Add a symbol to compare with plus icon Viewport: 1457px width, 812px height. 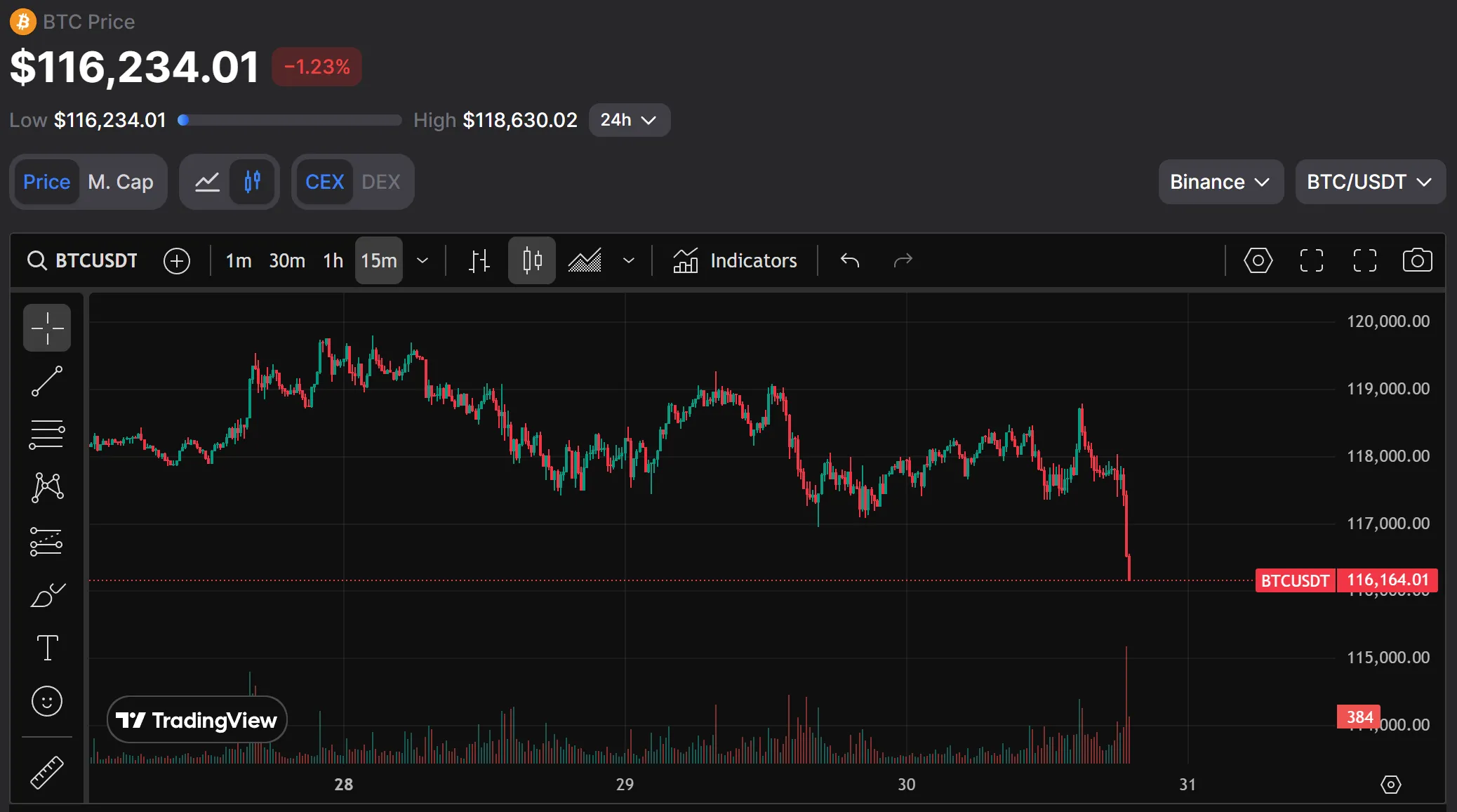[177, 260]
